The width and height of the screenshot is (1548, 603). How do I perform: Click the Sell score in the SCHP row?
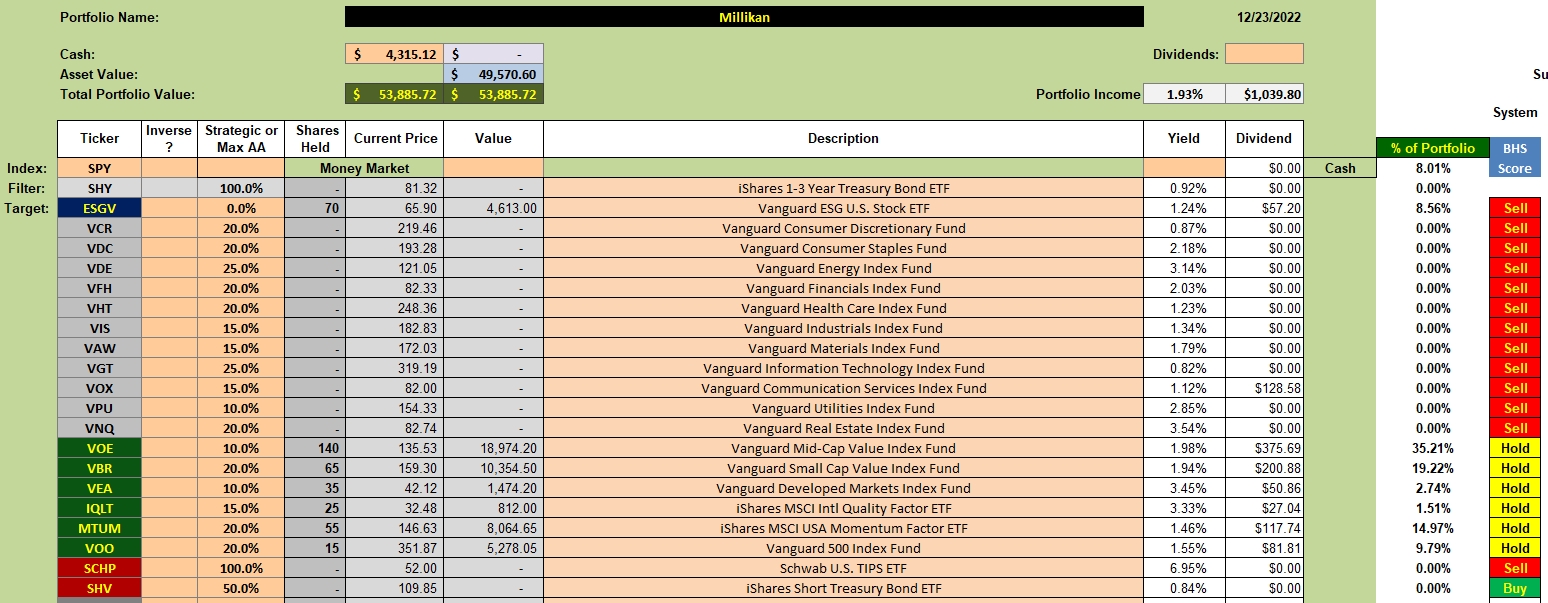[1515, 568]
